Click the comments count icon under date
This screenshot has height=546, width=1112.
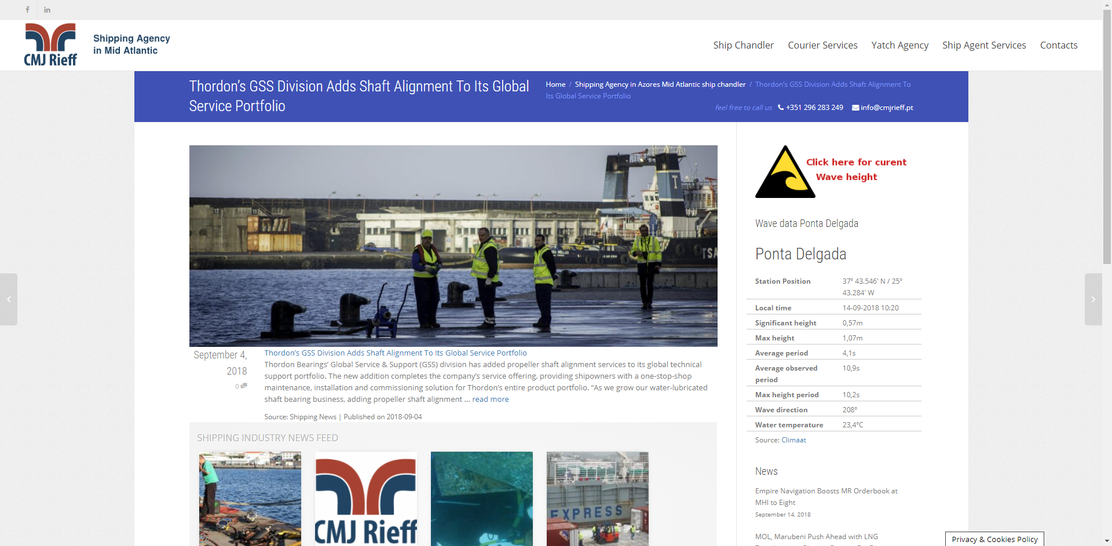coord(242,386)
